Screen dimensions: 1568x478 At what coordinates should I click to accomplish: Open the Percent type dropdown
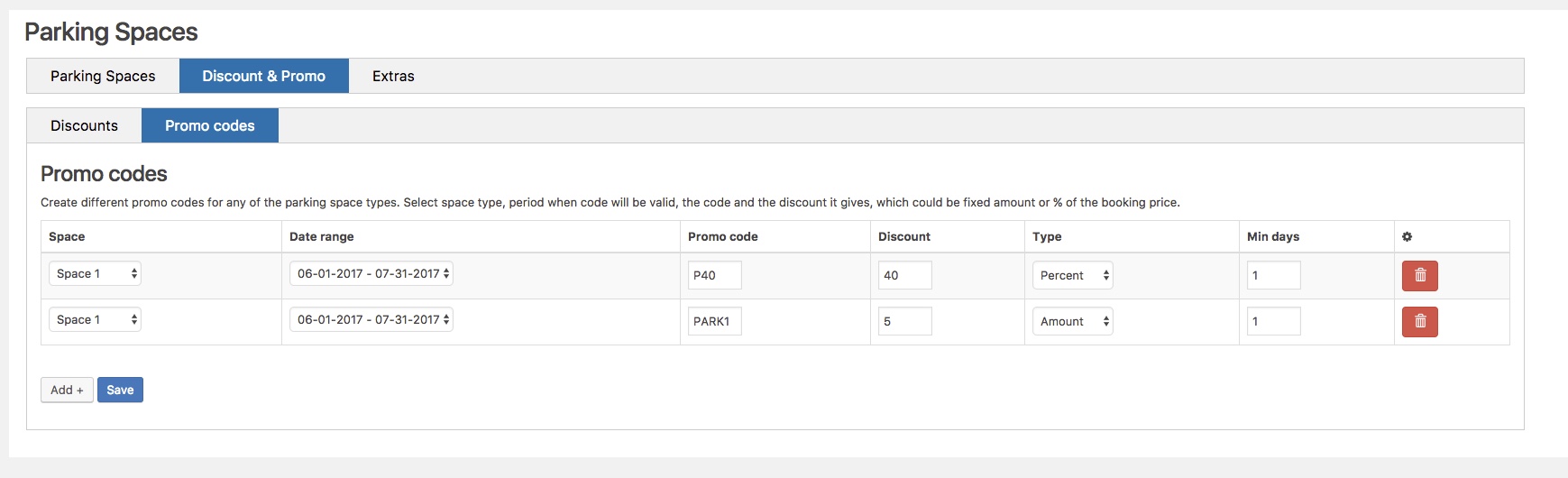pyautogui.click(x=1072, y=276)
